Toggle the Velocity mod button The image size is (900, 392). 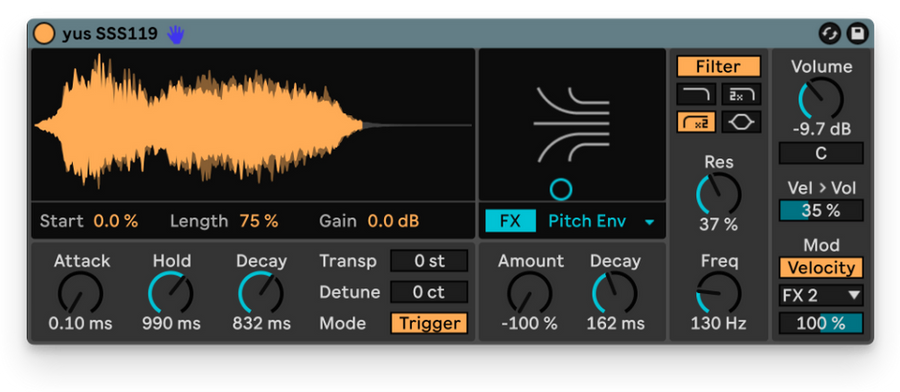tap(821, 267)
